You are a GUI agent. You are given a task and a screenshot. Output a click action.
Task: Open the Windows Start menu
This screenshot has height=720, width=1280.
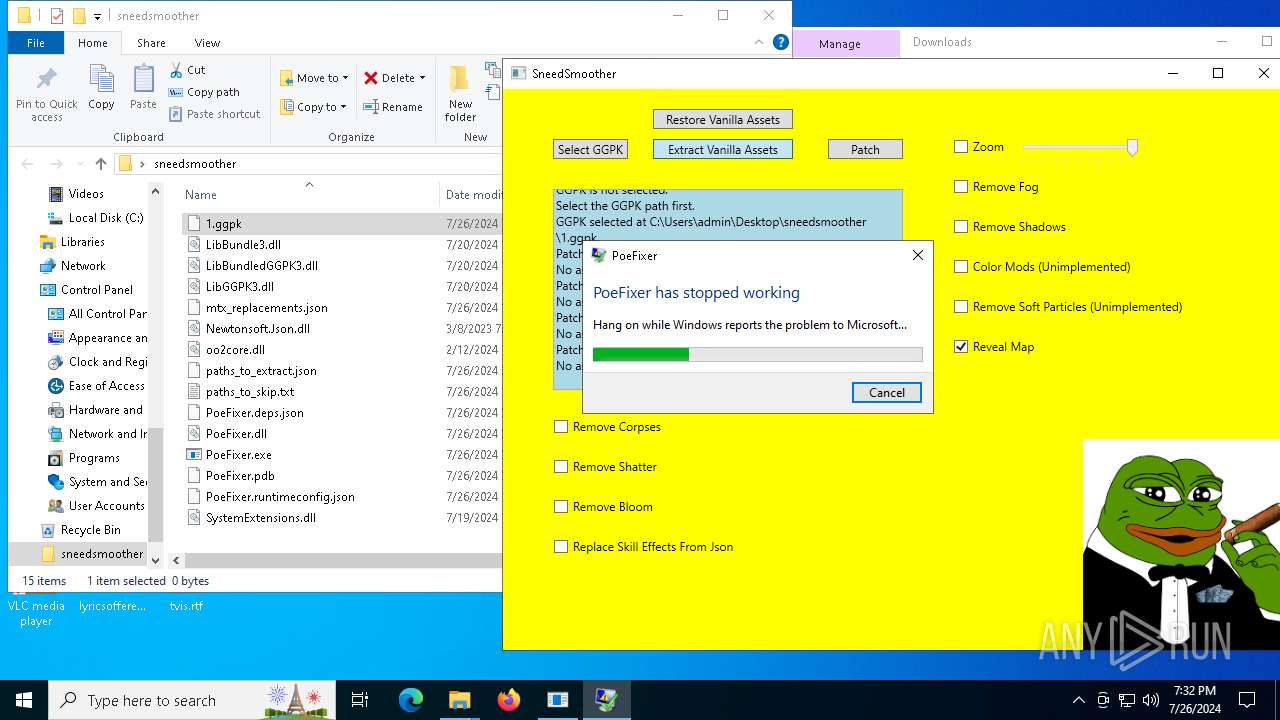[x=24, y=700]
